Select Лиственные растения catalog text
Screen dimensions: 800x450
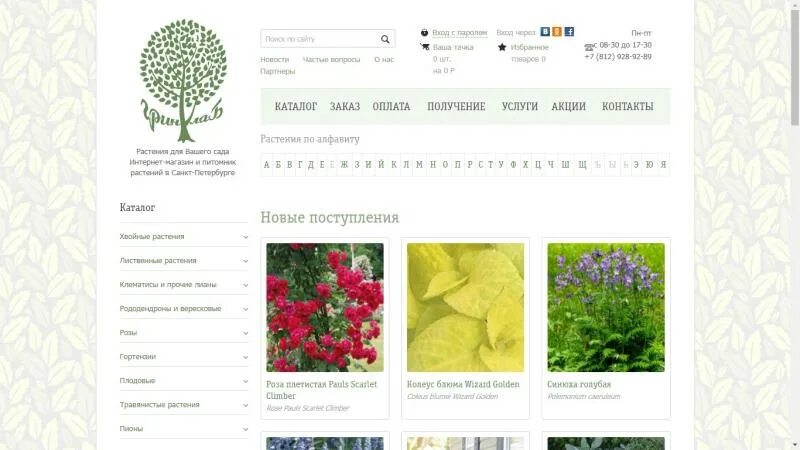click(158, 261)
